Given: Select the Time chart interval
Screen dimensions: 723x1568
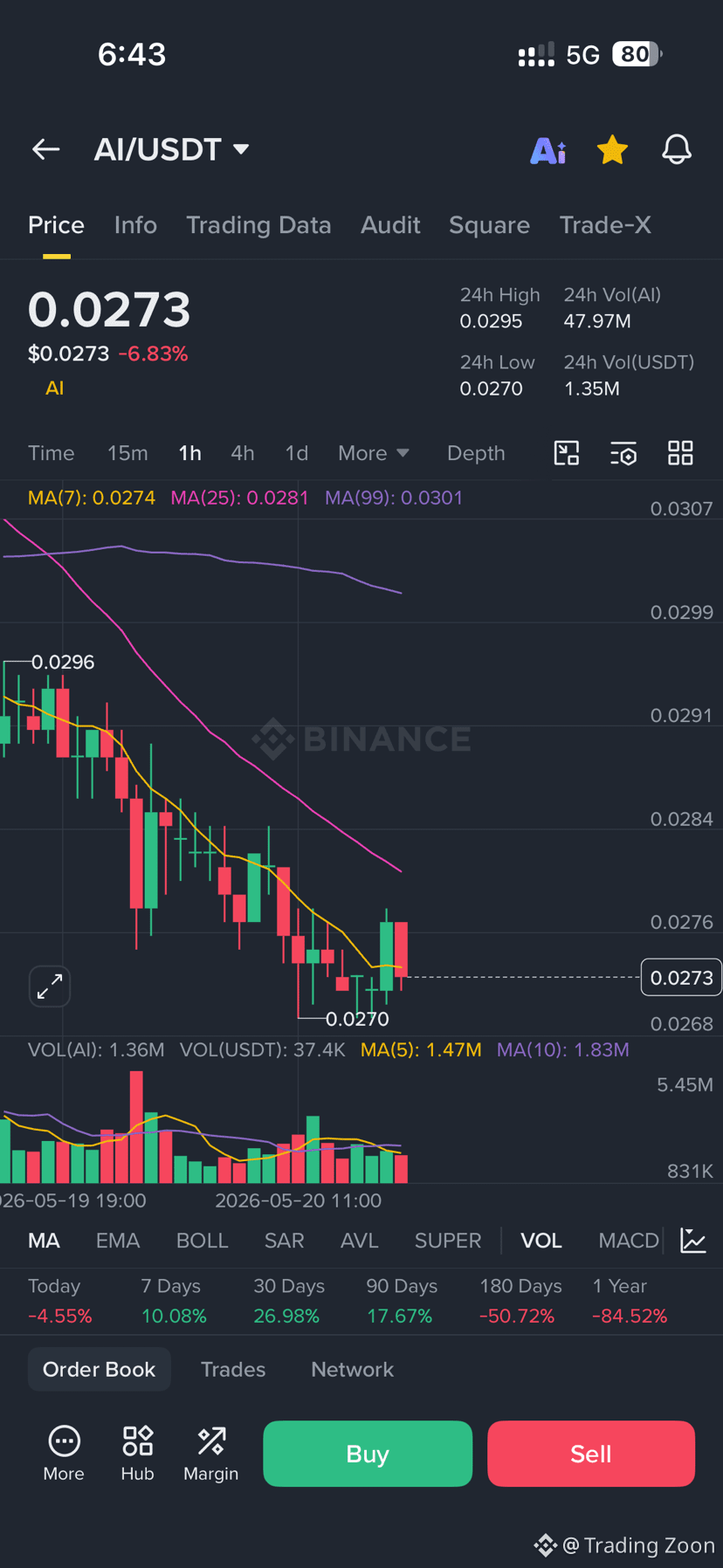Looking at the screenshot, I should click(x=51, y=453).
